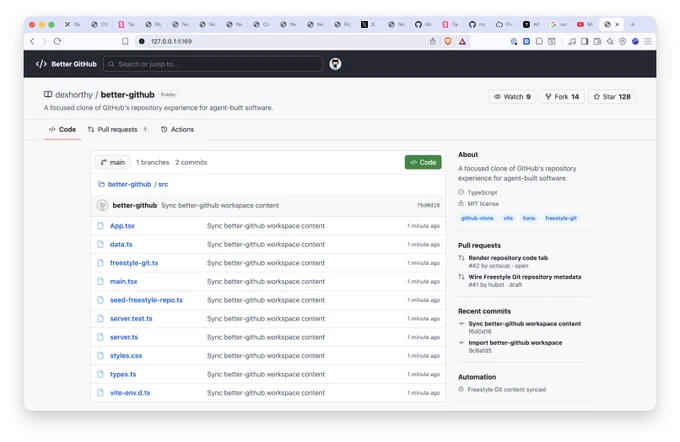The width and height of the screenshot is (680, 442).
Task: Switch to the Code tab
Action: click(62, 129)
